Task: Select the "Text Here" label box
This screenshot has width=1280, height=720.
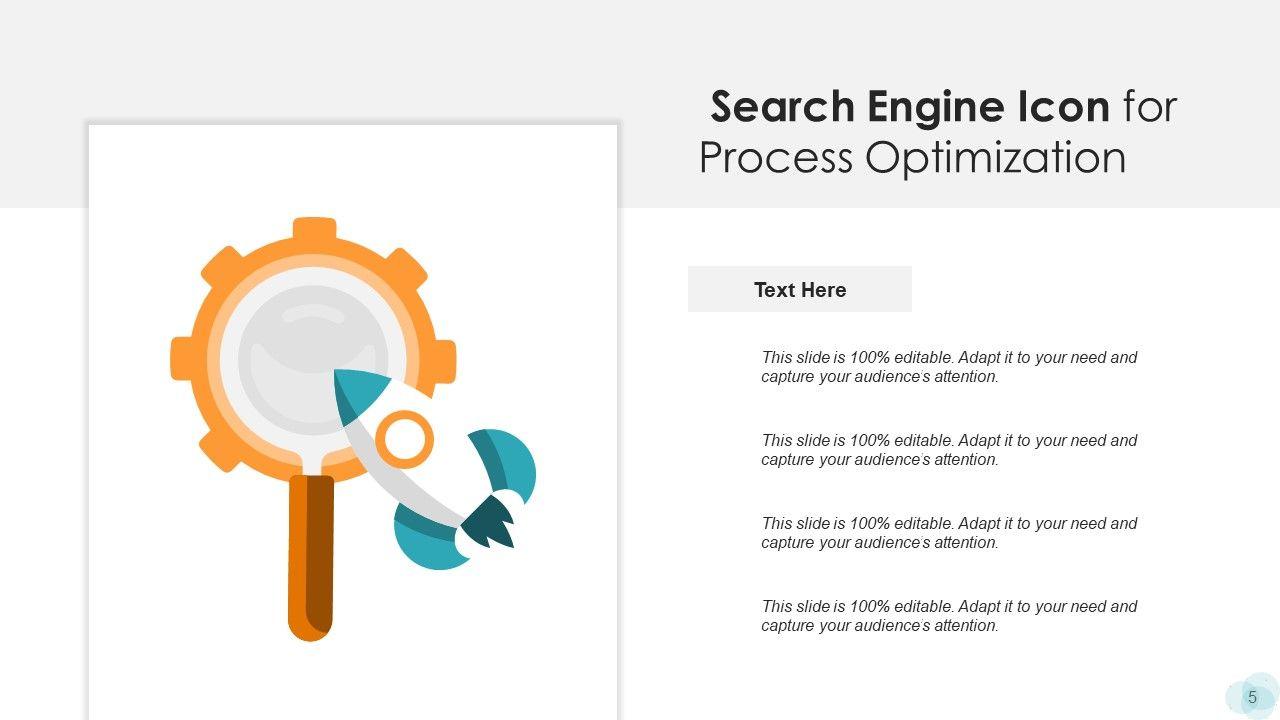Action: [x=800, y=290]
